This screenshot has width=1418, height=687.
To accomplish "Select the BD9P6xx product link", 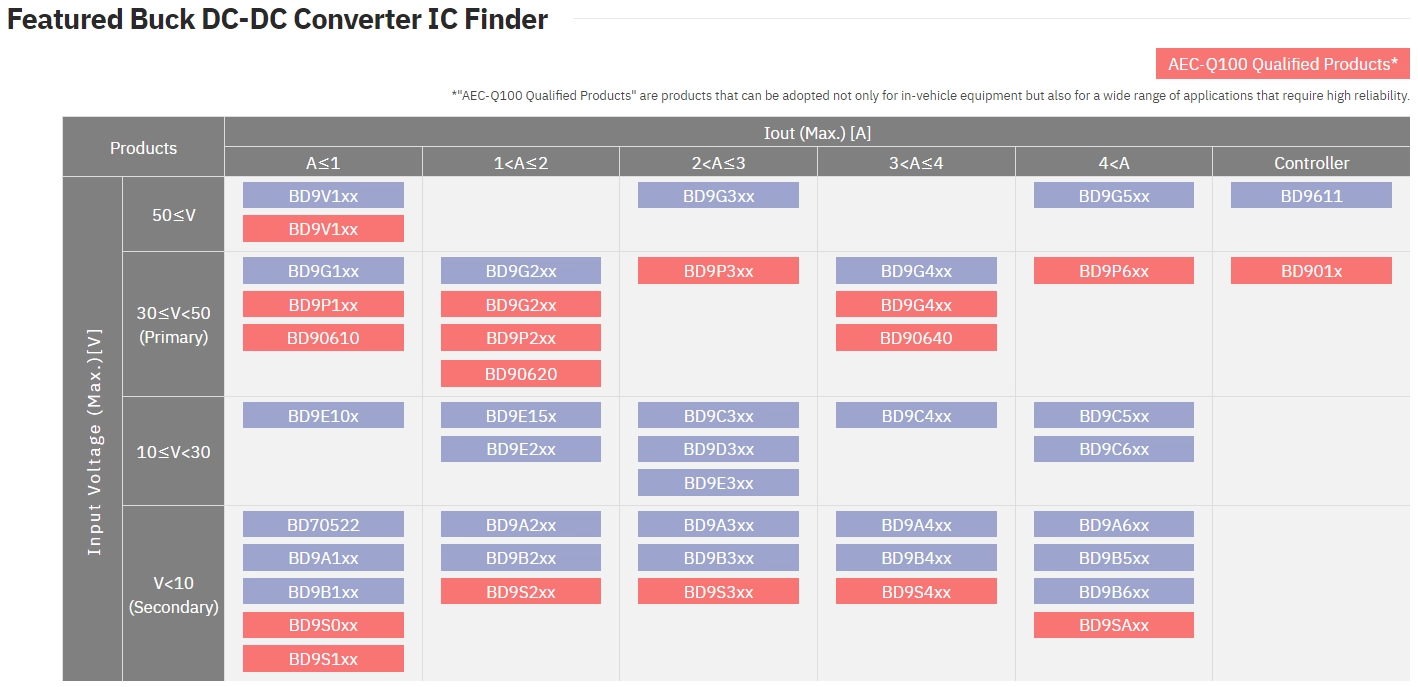I will click(1114, 271).
